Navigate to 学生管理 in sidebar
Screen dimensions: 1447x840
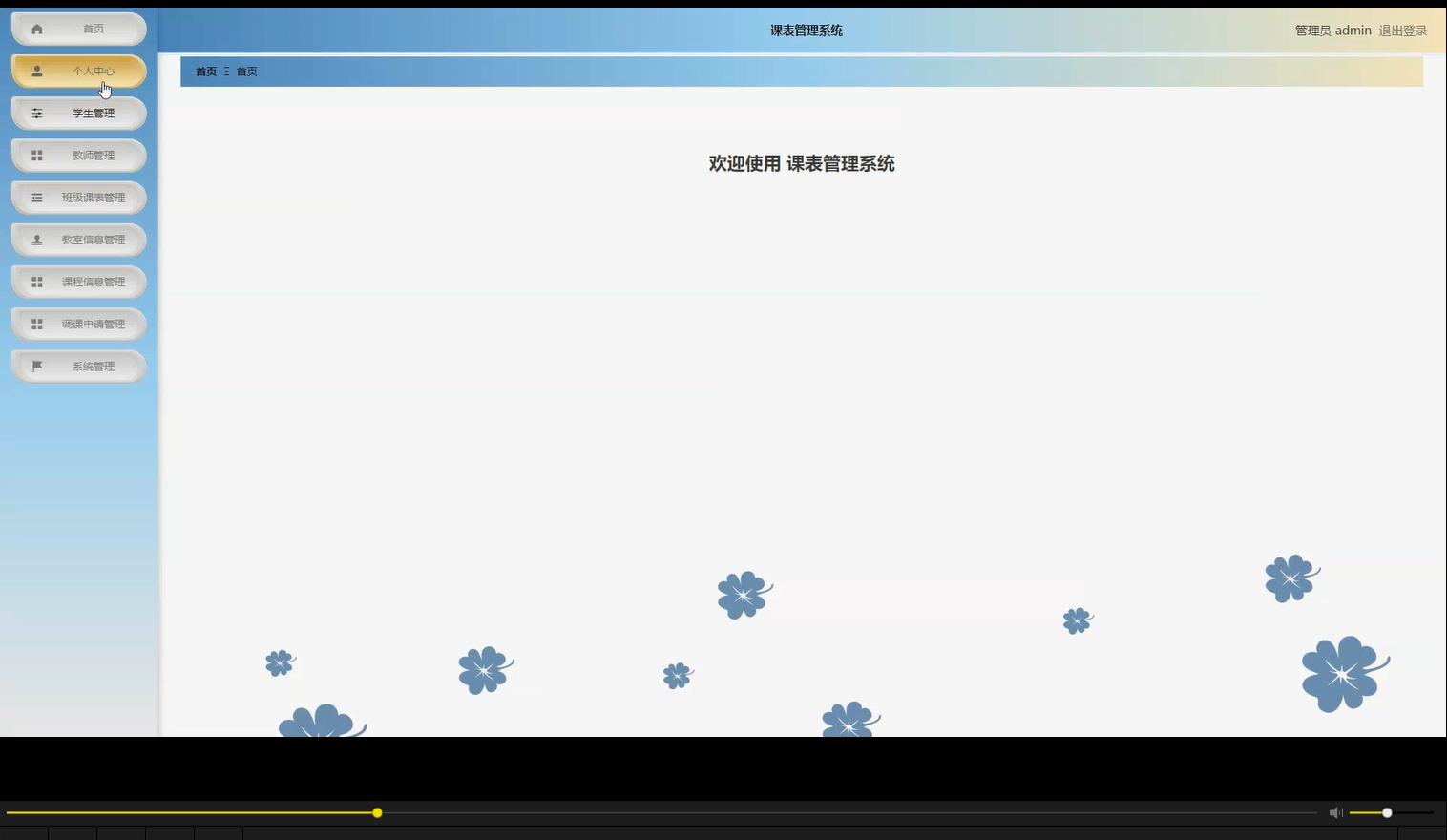click(94, 113)
